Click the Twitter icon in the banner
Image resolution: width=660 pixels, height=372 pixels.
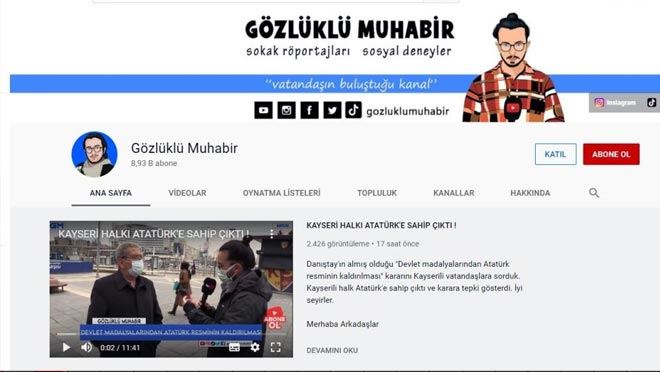click(332, 110)
